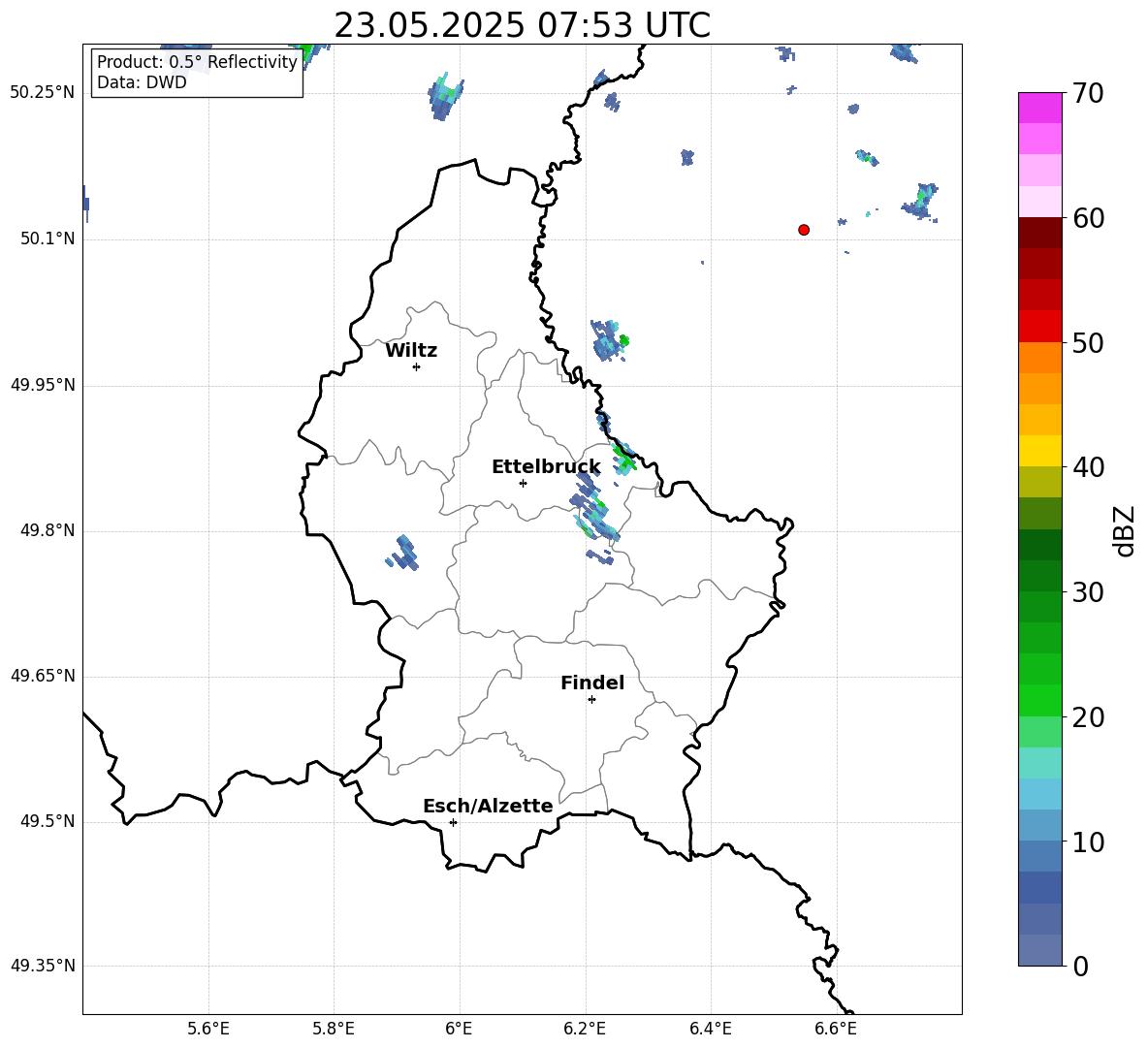Click the latitude label 49.5°N
1148x1048 pixels.
point(48,821)
